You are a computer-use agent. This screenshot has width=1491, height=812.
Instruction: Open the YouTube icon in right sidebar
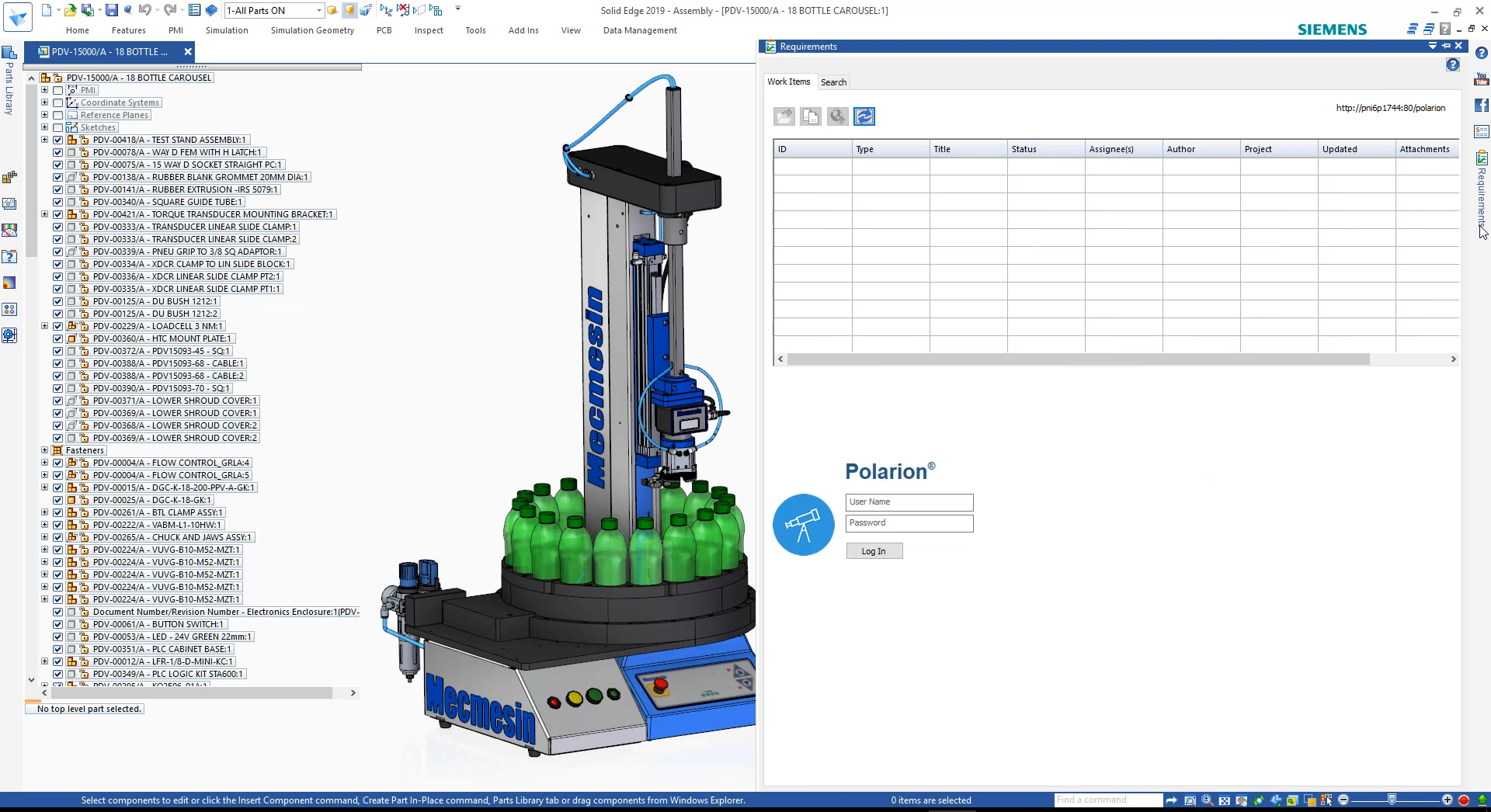(1481, 79)
